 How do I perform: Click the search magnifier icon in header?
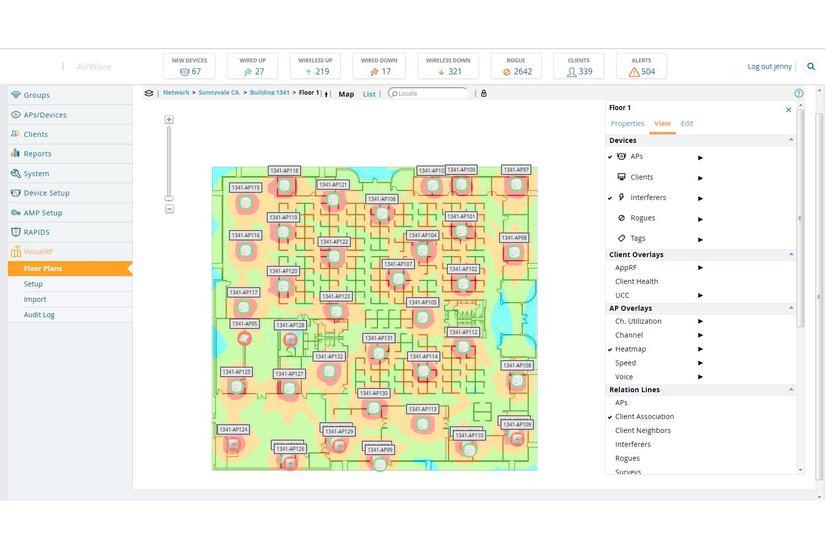811,66
